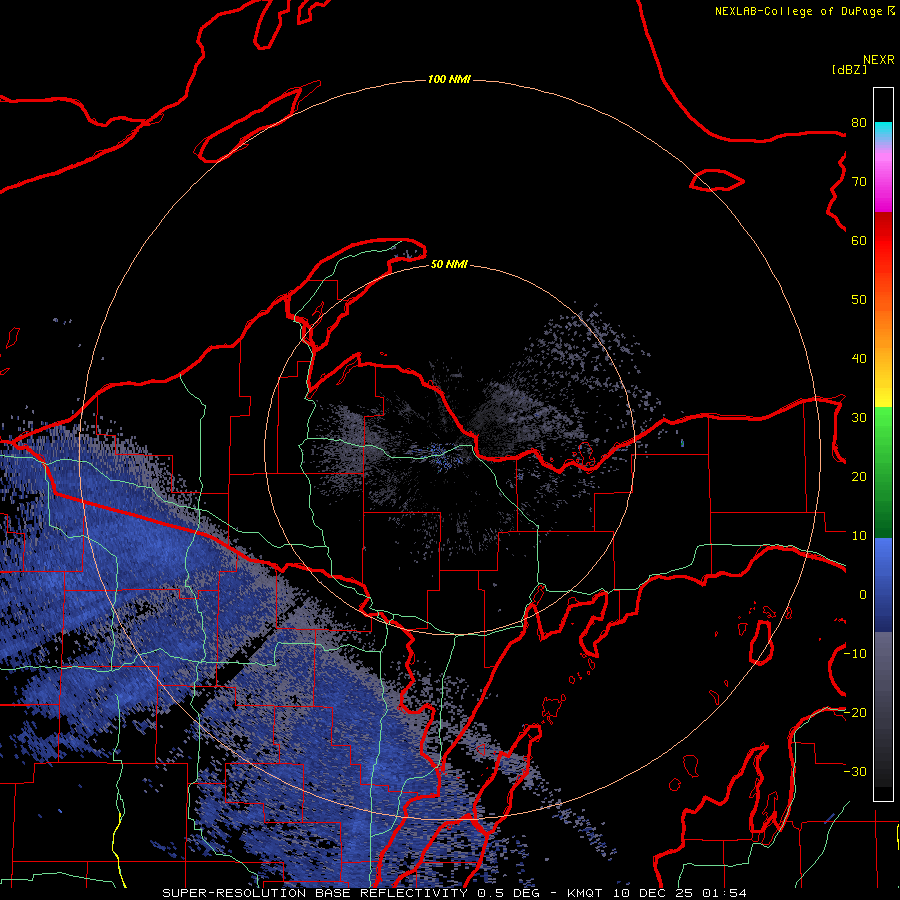Viewport: 900px width, 900px height.
Task: Click the -30 value on the dBZ scale
Action: (x=855, y=771)
